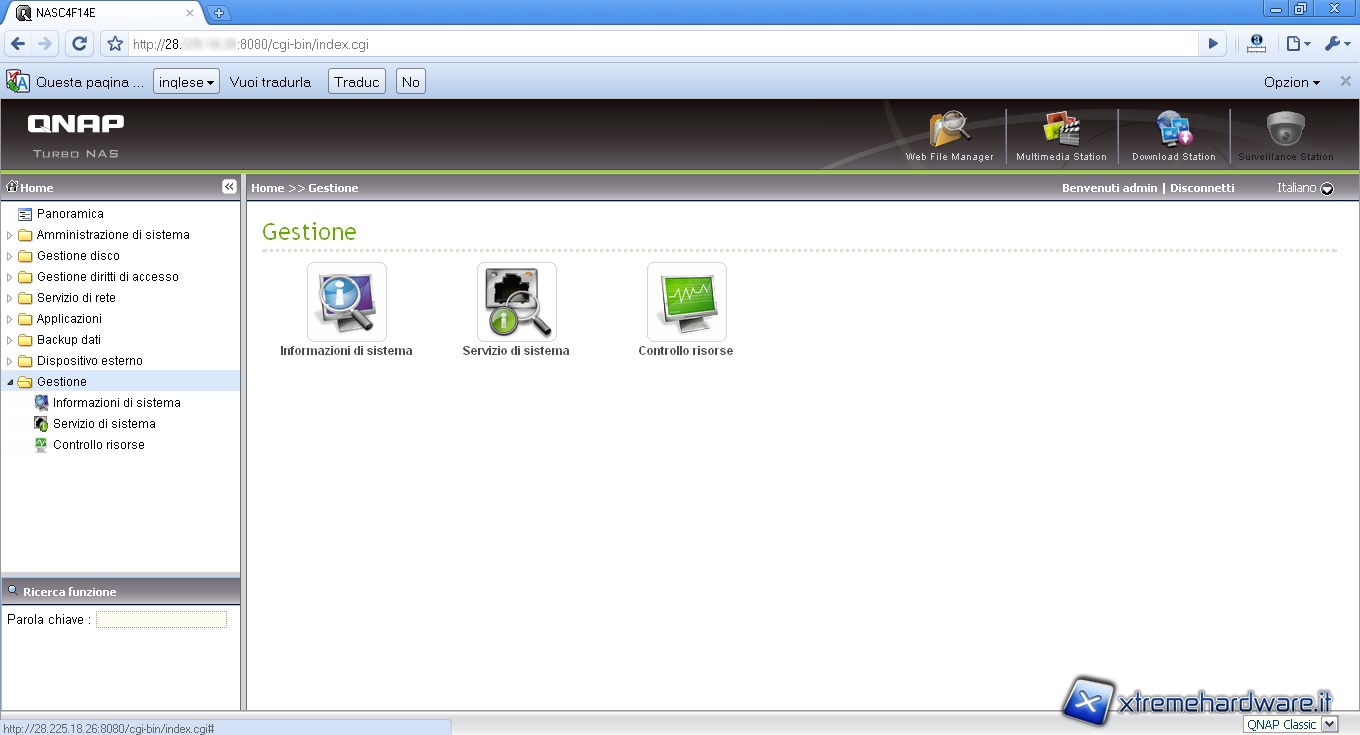Select Panoramica in sidebar tree
This screenshot has height=735, width=1360.
(x=70, y=214)
